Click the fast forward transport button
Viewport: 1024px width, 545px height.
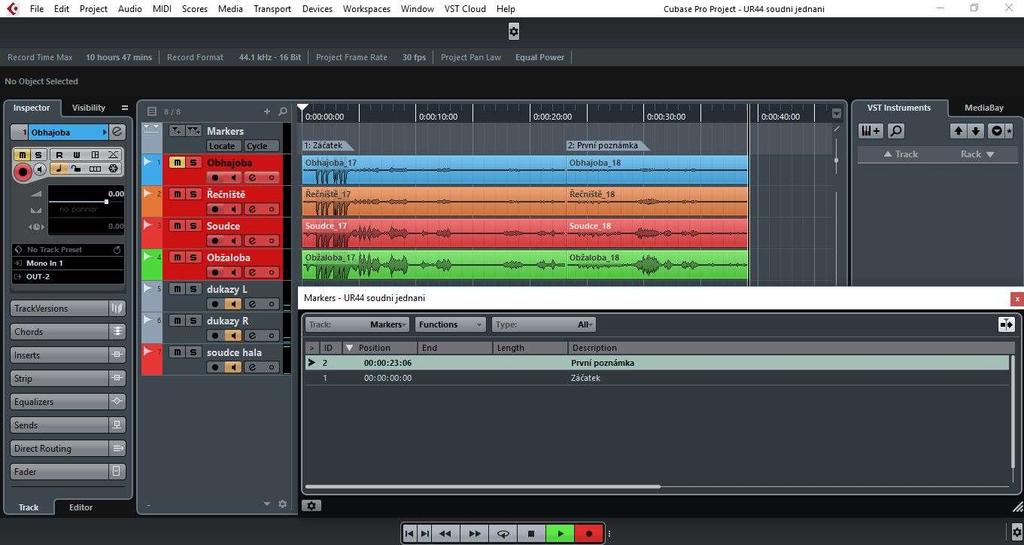(475, 533)
